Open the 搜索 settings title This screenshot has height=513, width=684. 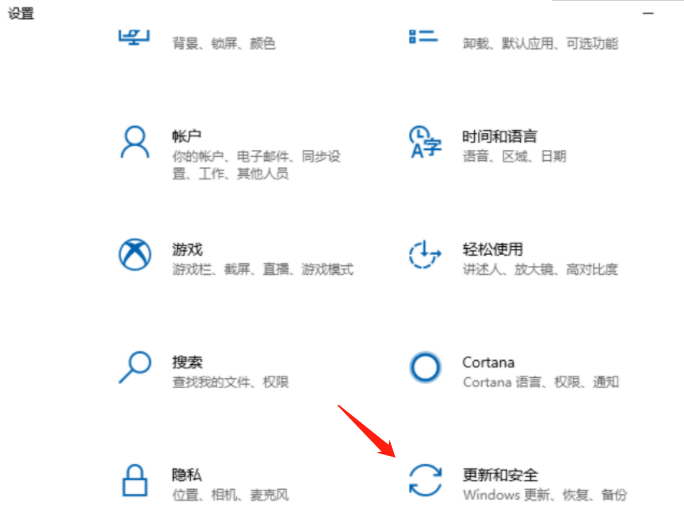(187, 362)
